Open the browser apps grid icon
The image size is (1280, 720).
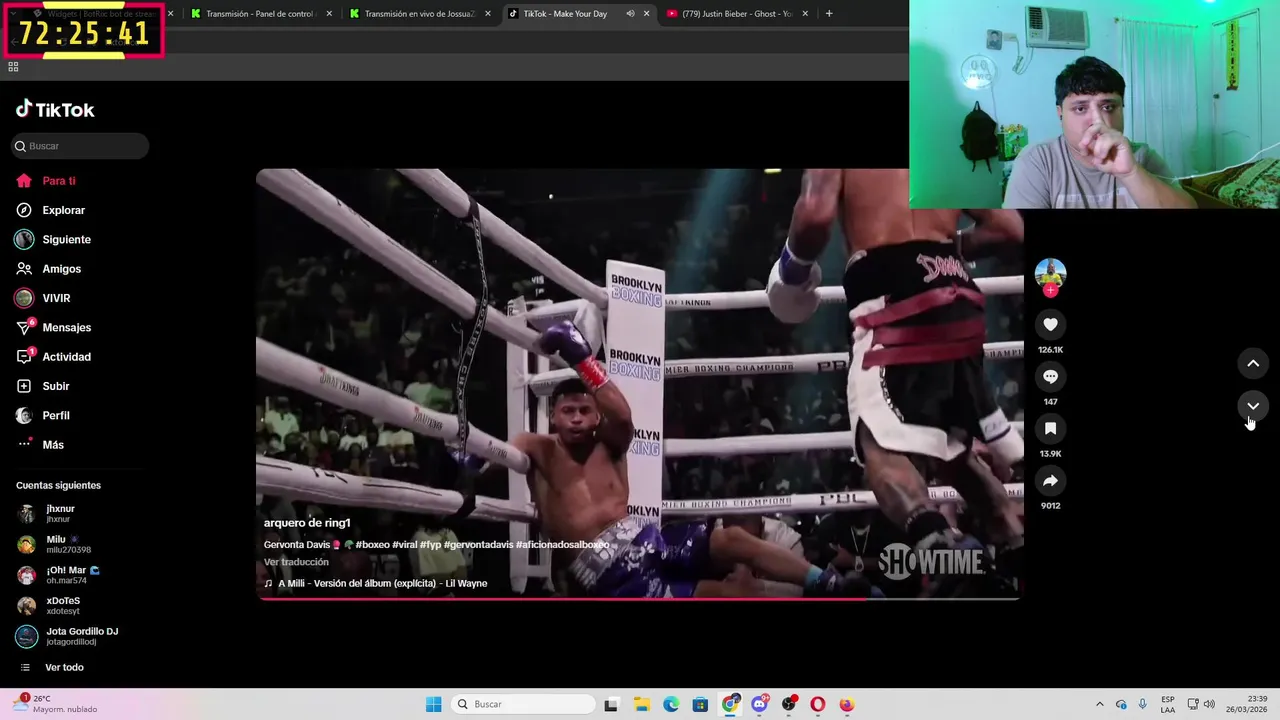tap(13, 67)
